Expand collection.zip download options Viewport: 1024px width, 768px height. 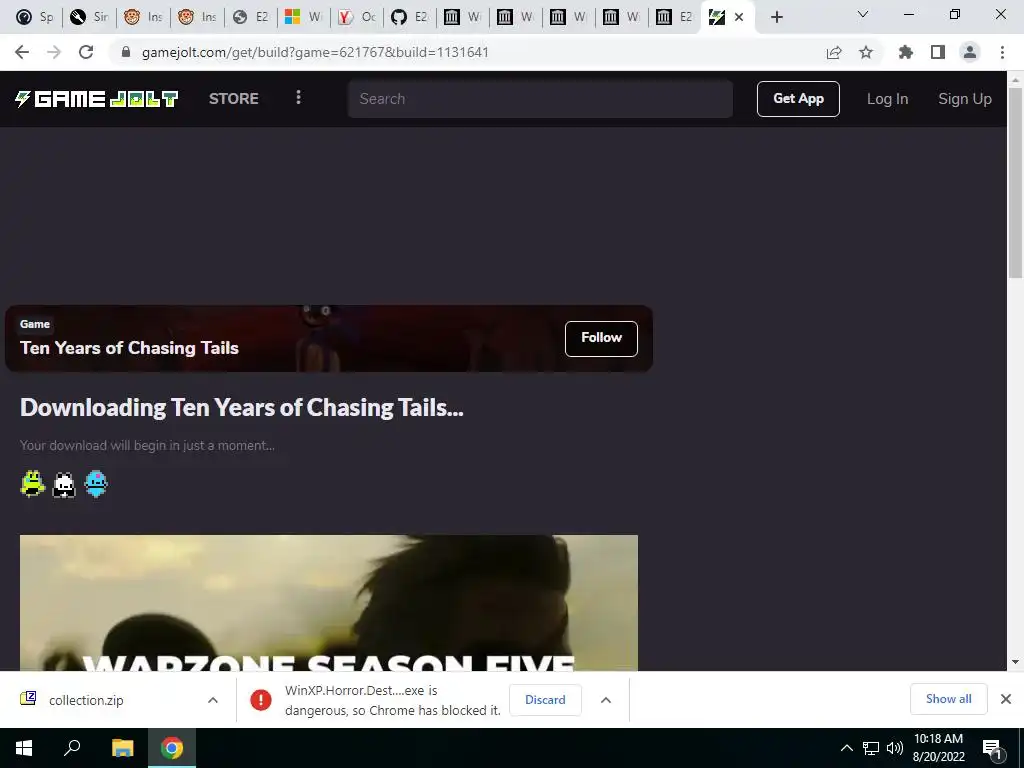[213, 700]
